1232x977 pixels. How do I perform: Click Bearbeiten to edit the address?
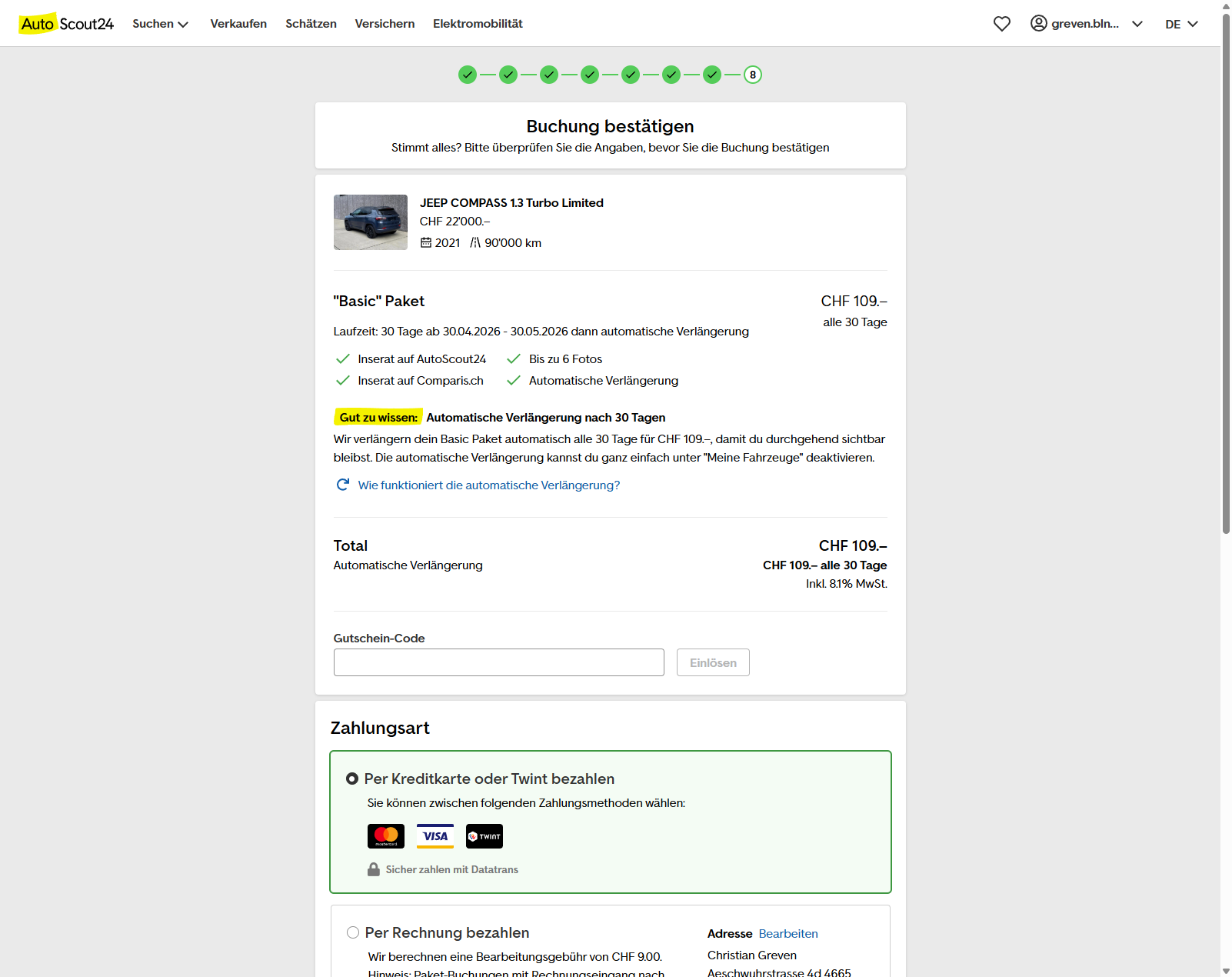click(788, 933)
